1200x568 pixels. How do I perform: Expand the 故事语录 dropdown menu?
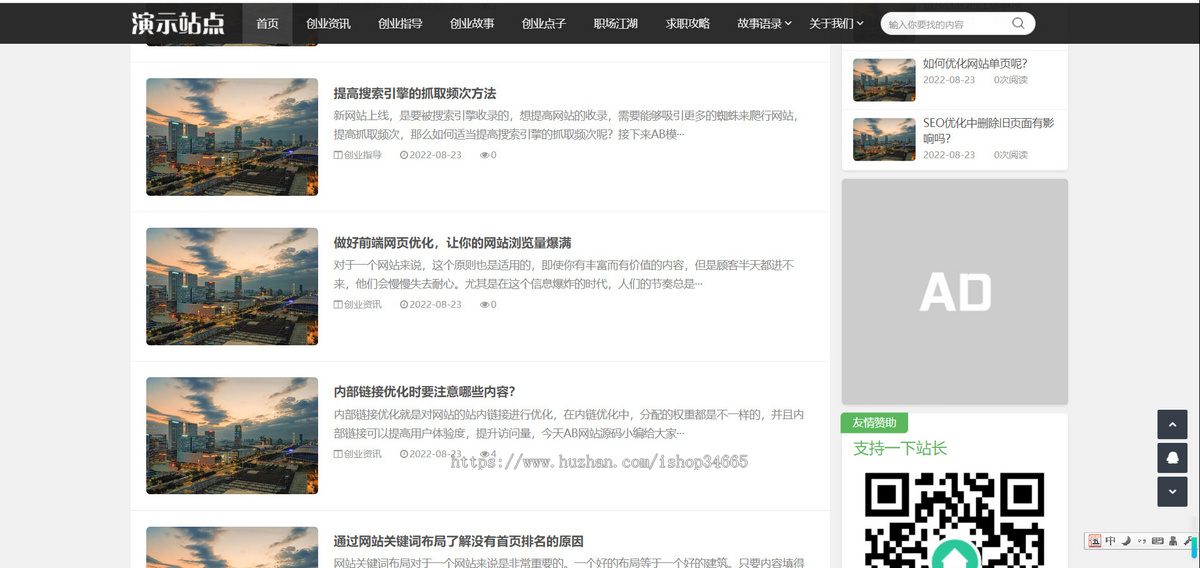coord(765,23)
